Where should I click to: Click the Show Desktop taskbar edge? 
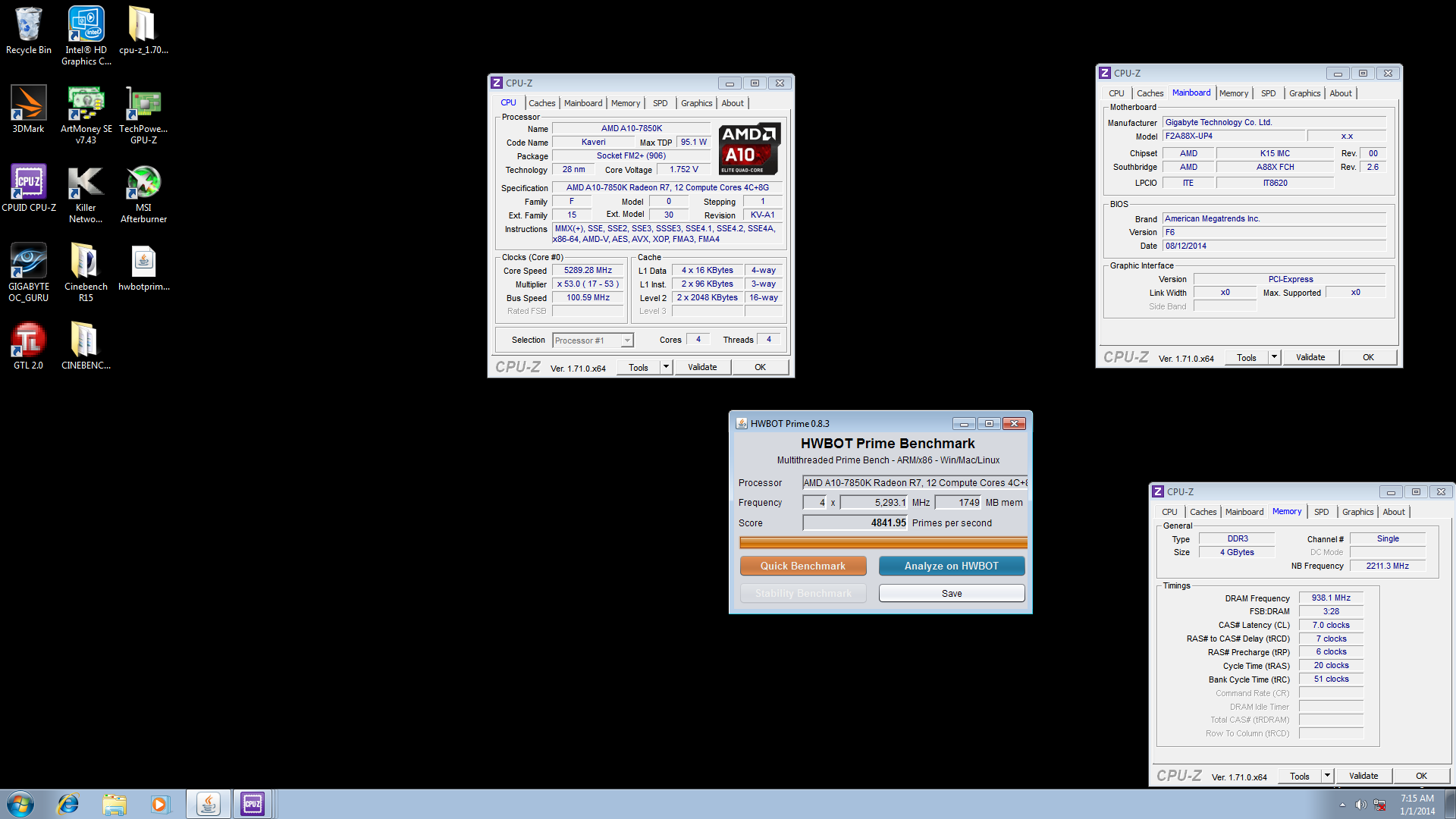(1451, 804)
